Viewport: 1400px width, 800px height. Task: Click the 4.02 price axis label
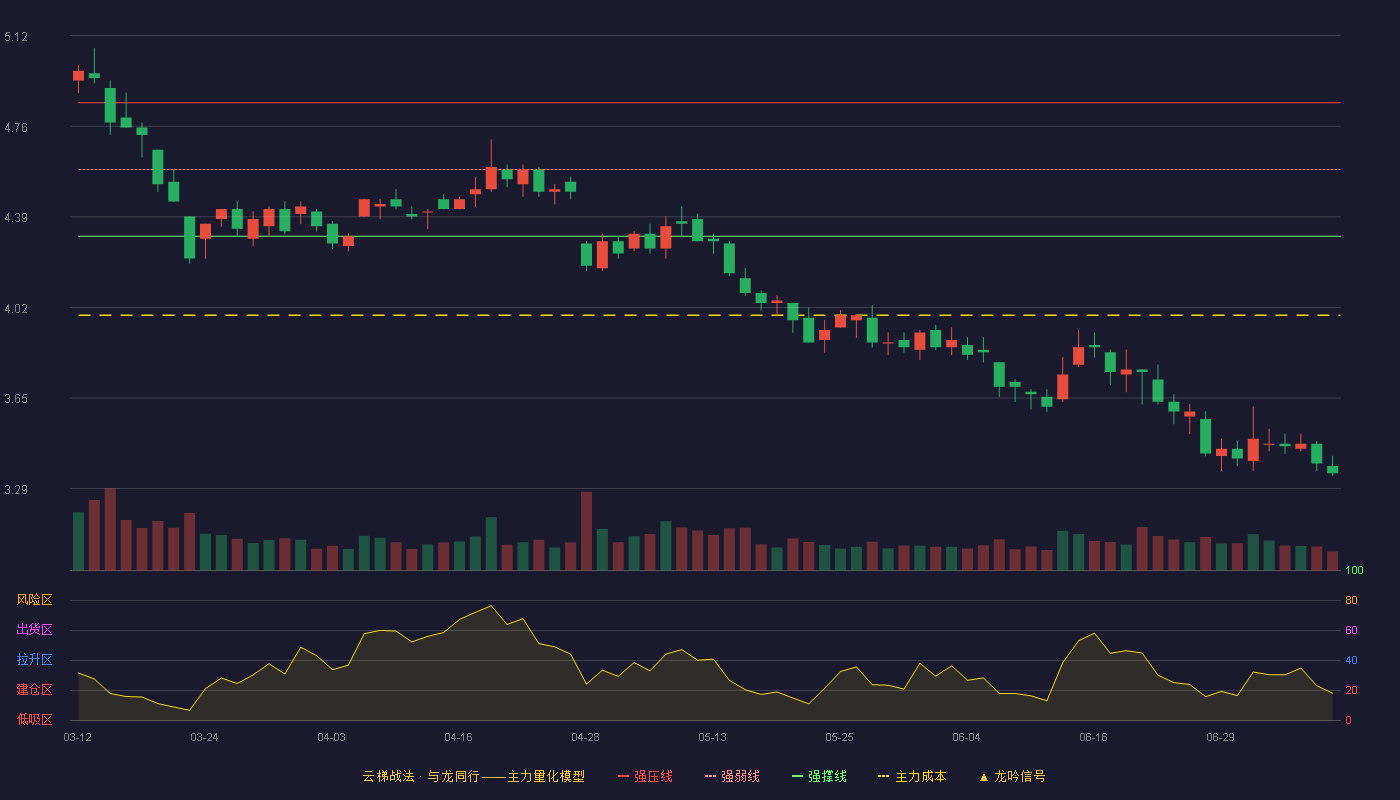click(x=16, y=309)
